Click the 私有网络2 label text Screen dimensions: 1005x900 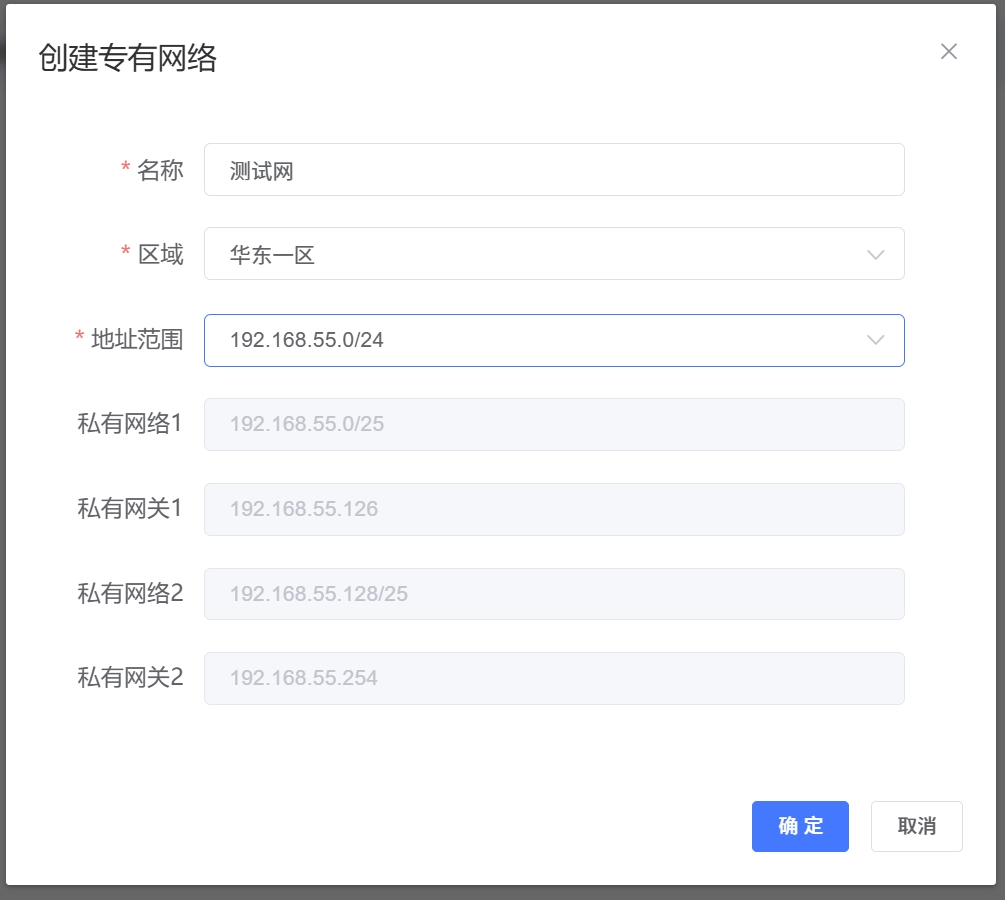pyautogui.click(x=130, y=594)
